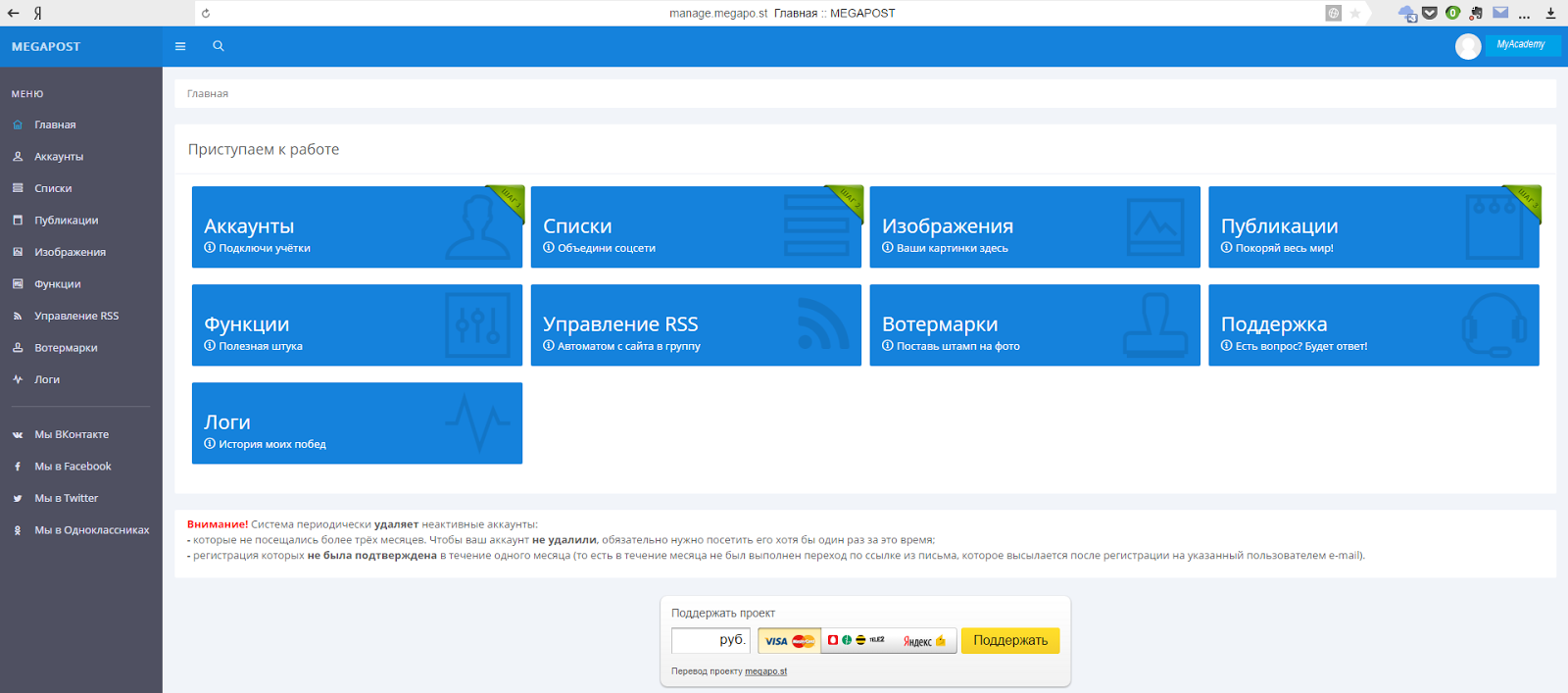Open Аккаунты in the sidebar menu
The image size is (1568, 693).
click(59, 157)
